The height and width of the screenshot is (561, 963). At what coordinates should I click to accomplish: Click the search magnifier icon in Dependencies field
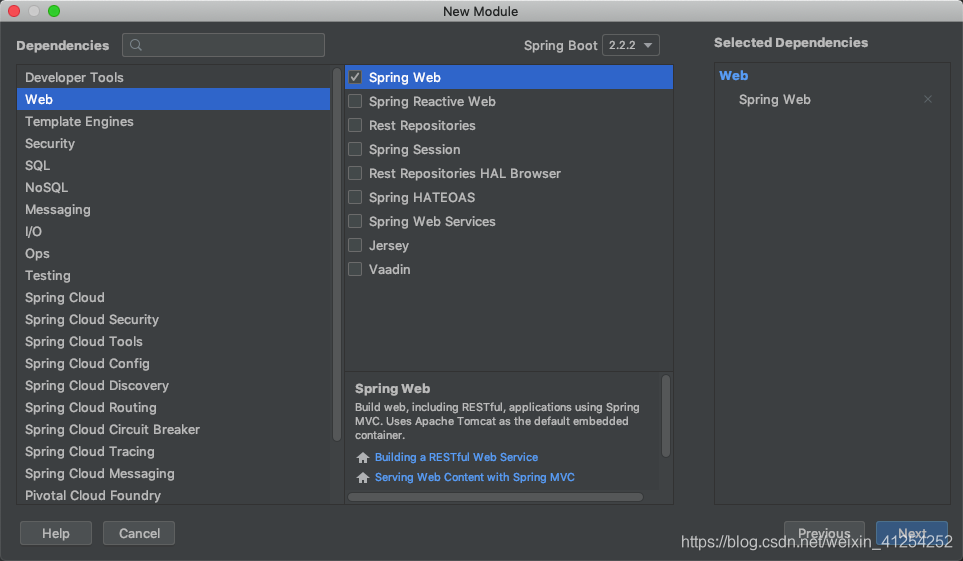136,45
